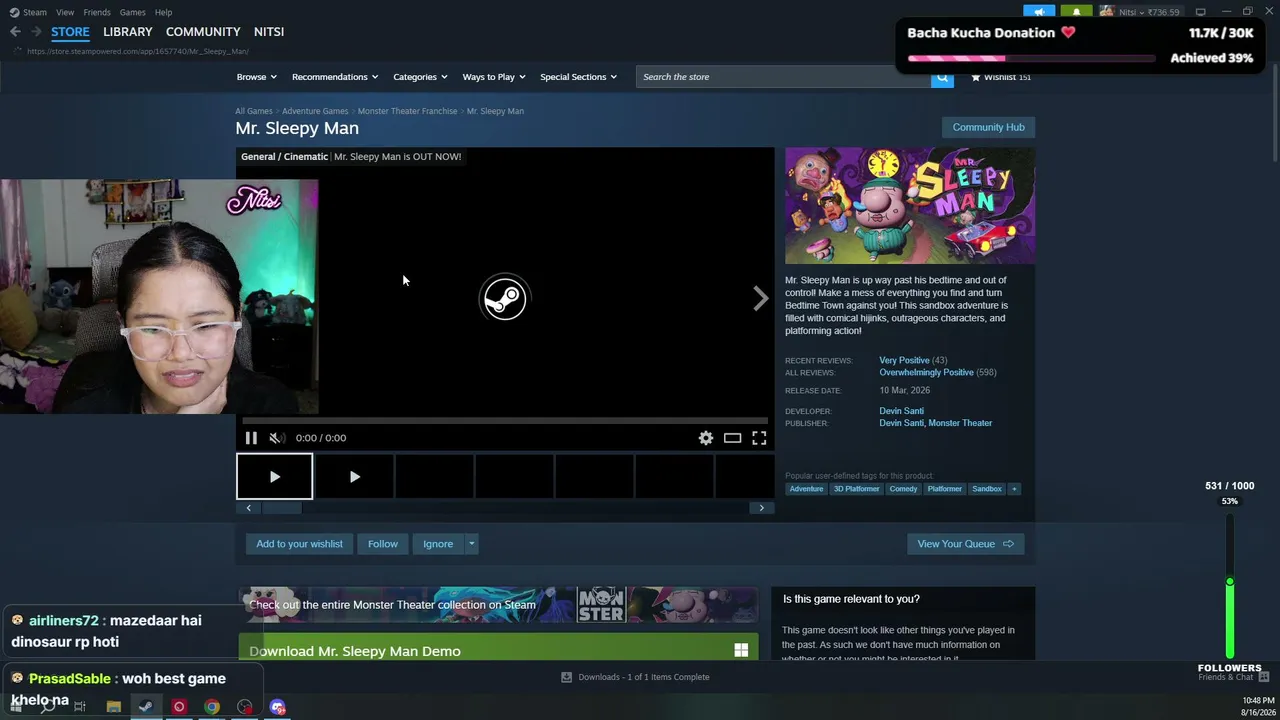Open Very Positive recent reviews link
The width and height of the screenshot is (1280, 720).
click(904, 360)
